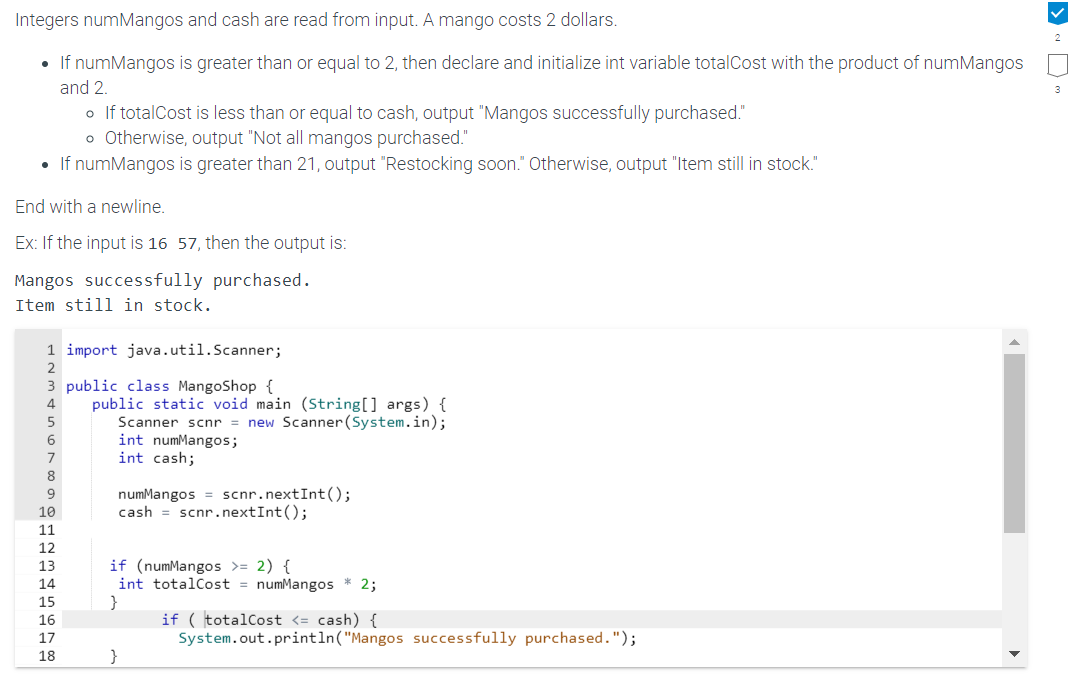
Task: Click code line 'if (numMangos >= 2) {'
Action: [199, 566]
